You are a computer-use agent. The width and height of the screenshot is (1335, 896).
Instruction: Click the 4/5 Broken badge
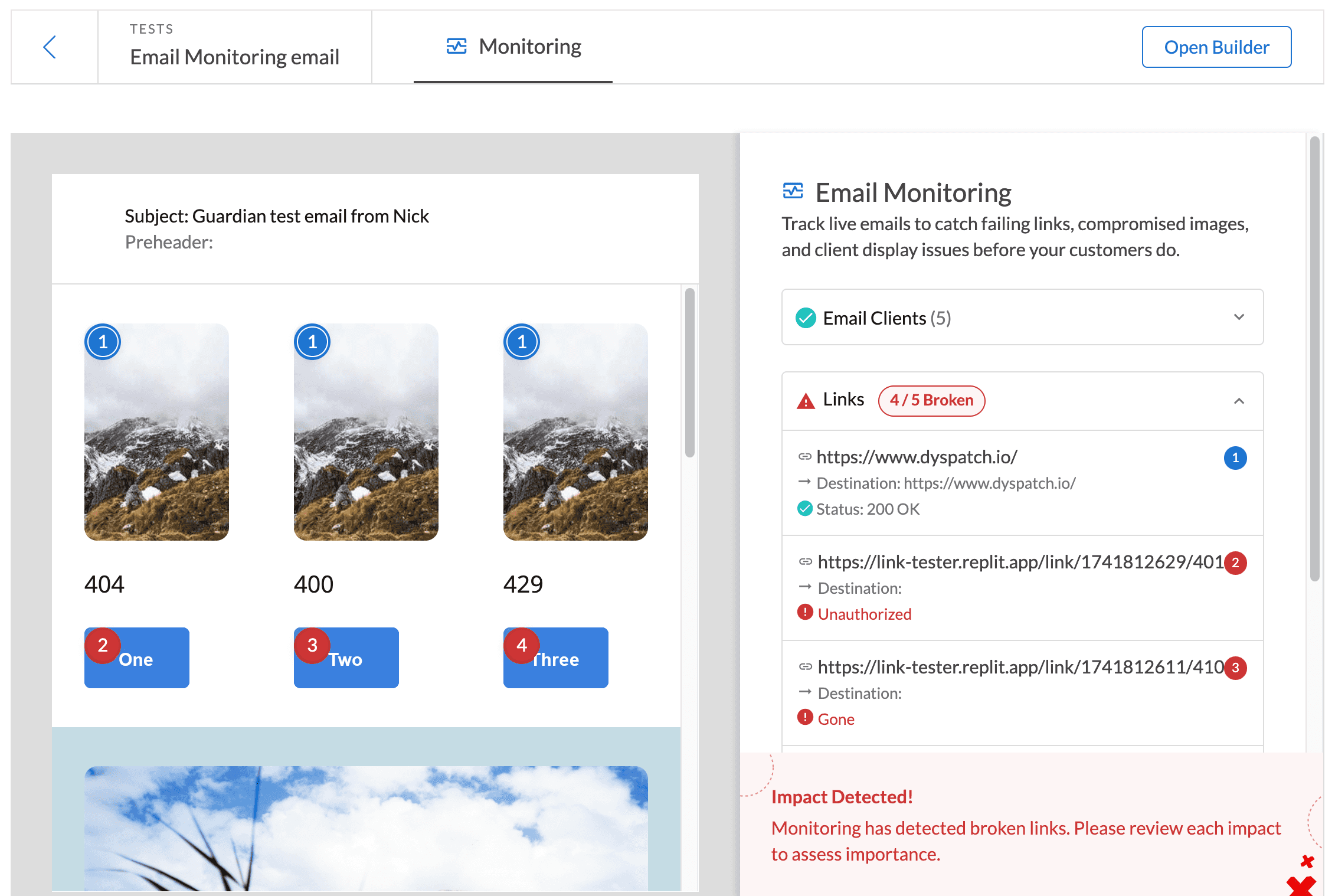931,400
